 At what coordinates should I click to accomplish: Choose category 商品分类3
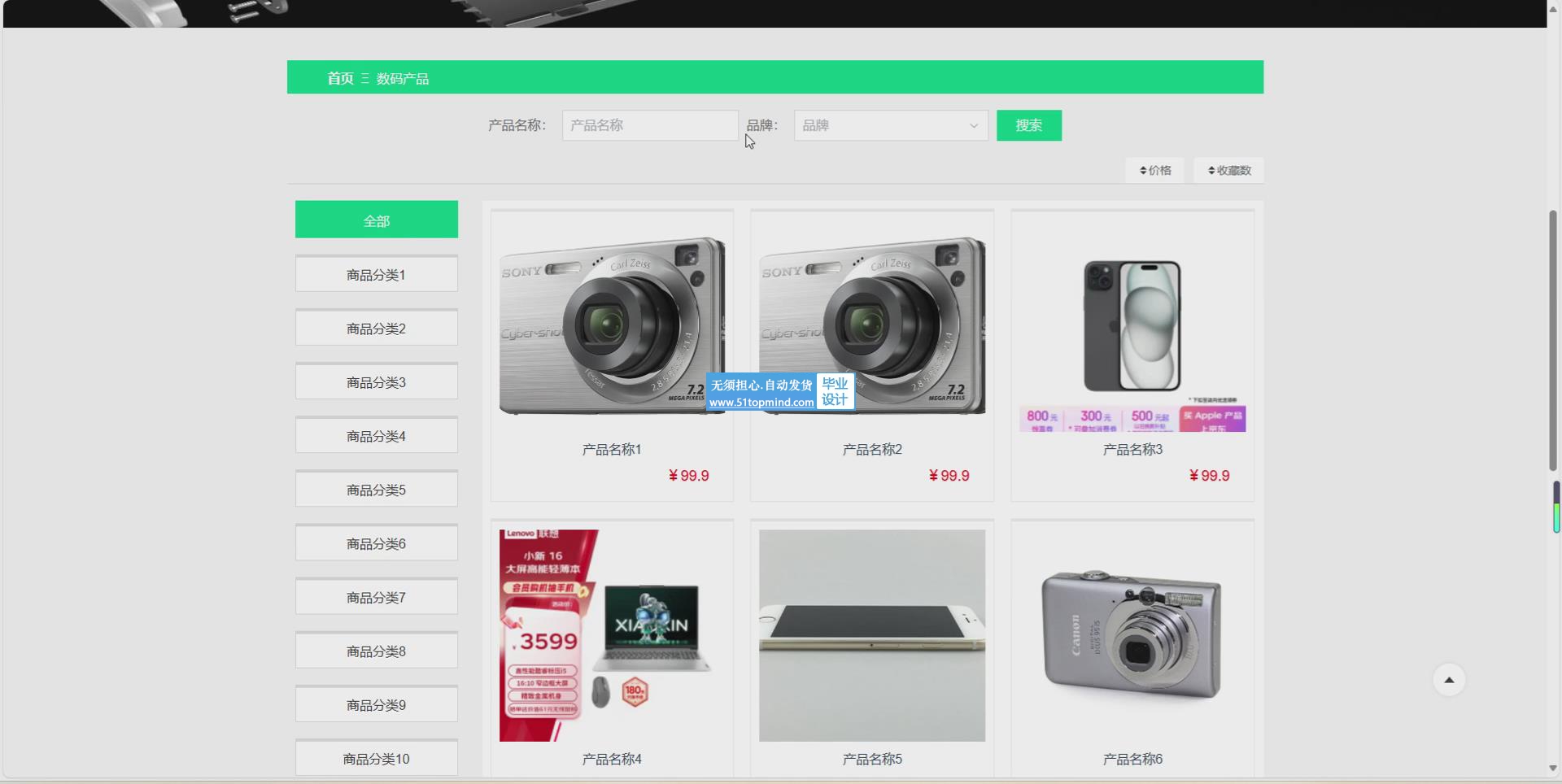(x=376, y=382)
